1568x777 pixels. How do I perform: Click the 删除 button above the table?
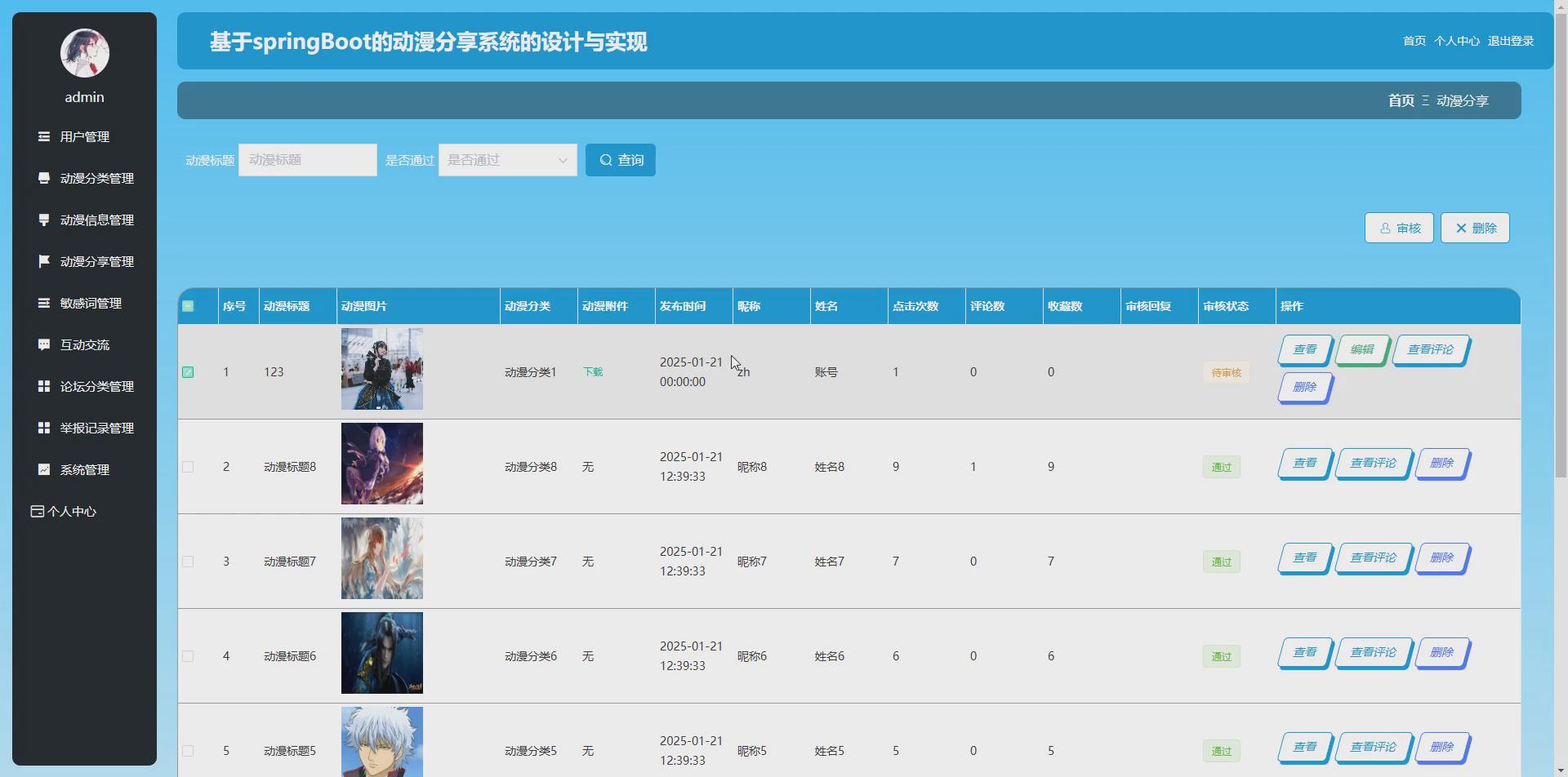click(1475, 228)
